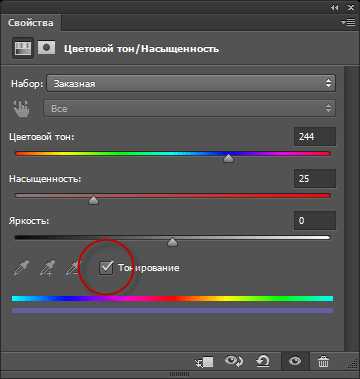Viewport: 360px width, 379px height.
Task: Delete the adjustment layer via the trash icon
Action: click(x=323, y=361)
